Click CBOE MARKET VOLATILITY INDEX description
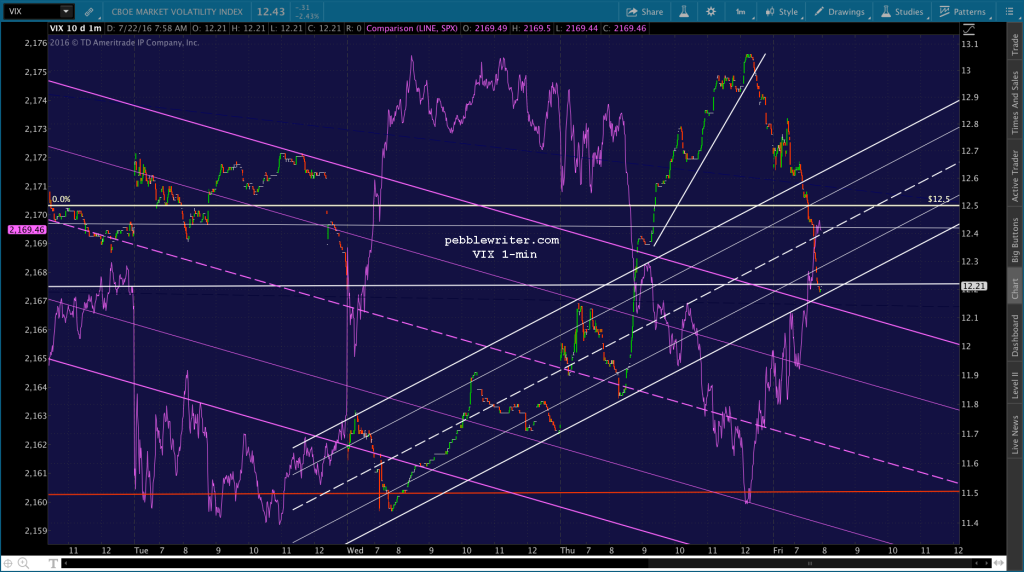 (x=177, y=12)
